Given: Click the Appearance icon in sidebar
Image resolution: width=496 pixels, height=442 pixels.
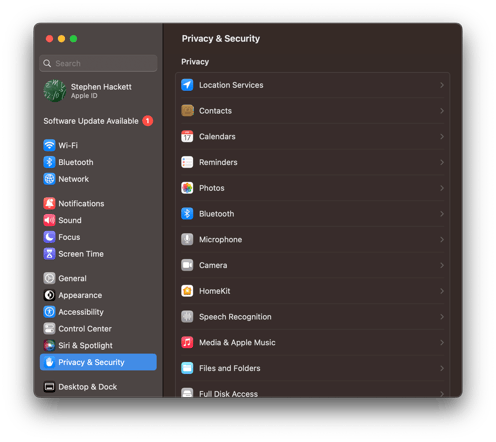Looking at the screenshot, I should tap(49, 295).
